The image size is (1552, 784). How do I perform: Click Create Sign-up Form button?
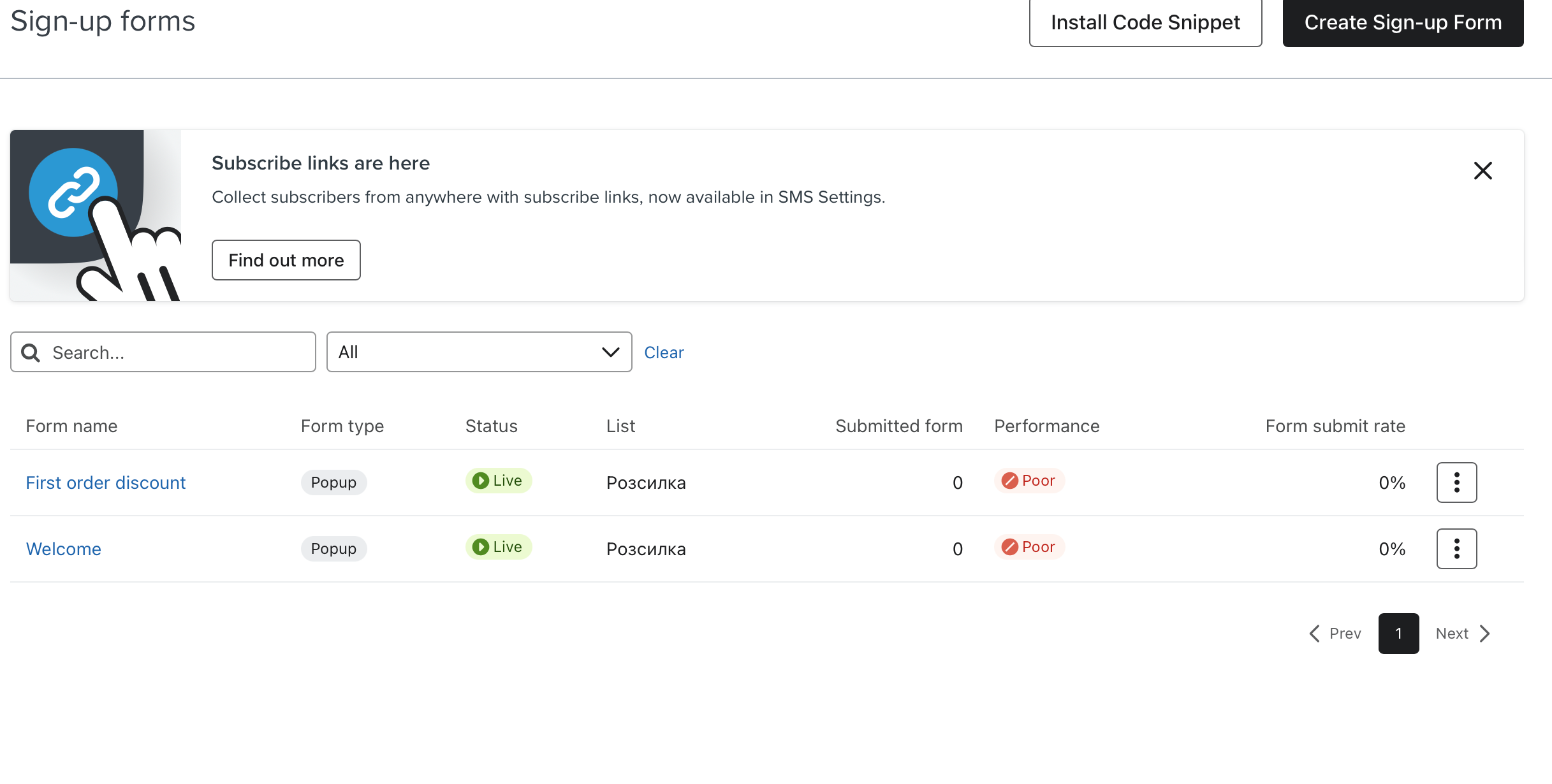[1403, 22]
